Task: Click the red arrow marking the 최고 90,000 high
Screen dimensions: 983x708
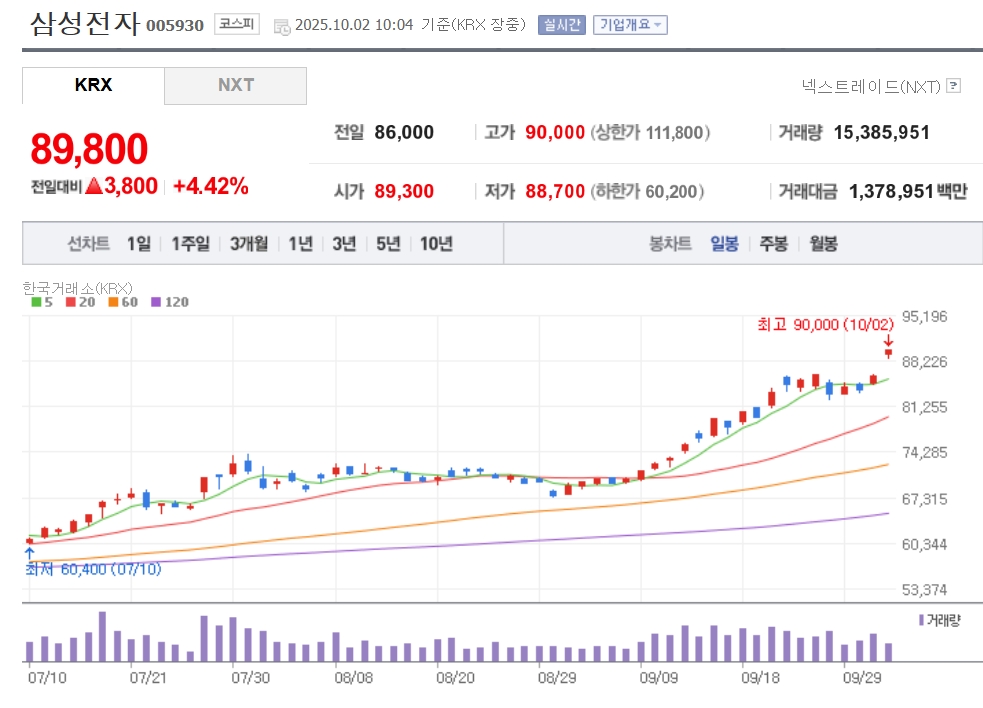Action: (887, 341)
